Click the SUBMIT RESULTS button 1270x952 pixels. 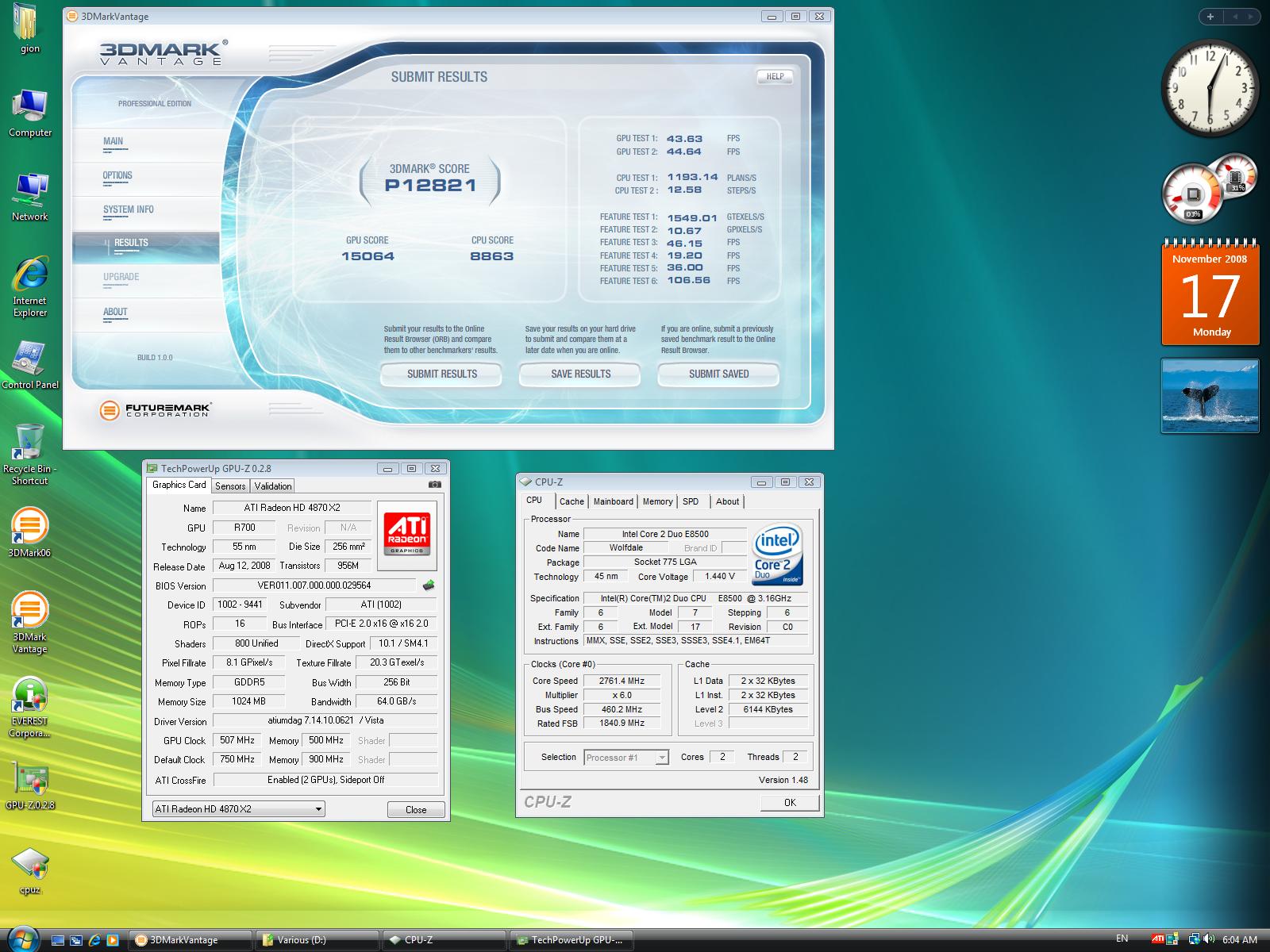point(442,374)
